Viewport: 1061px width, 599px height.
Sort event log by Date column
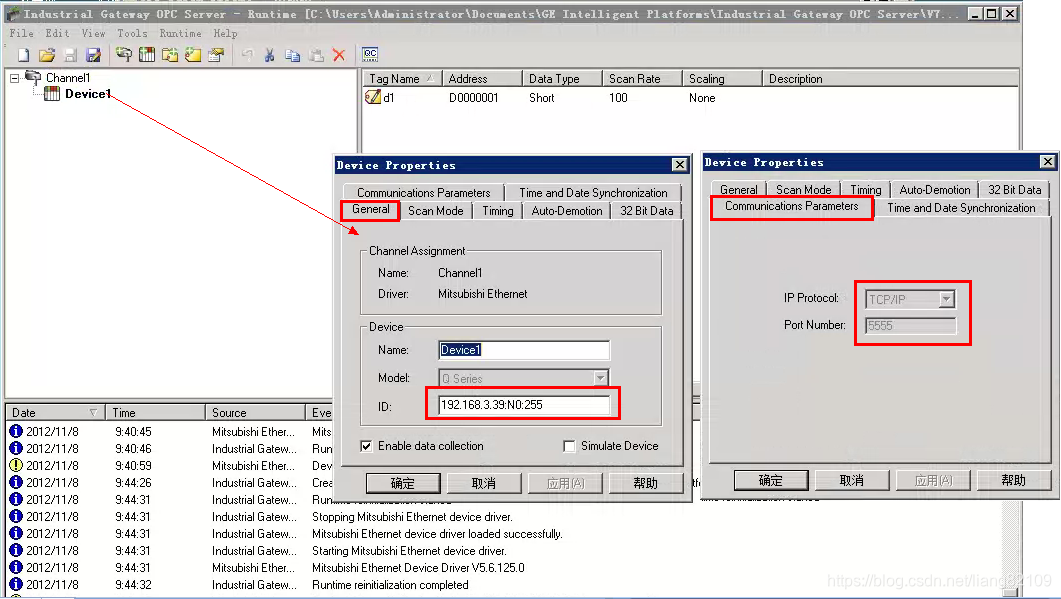tap(54, 412)
